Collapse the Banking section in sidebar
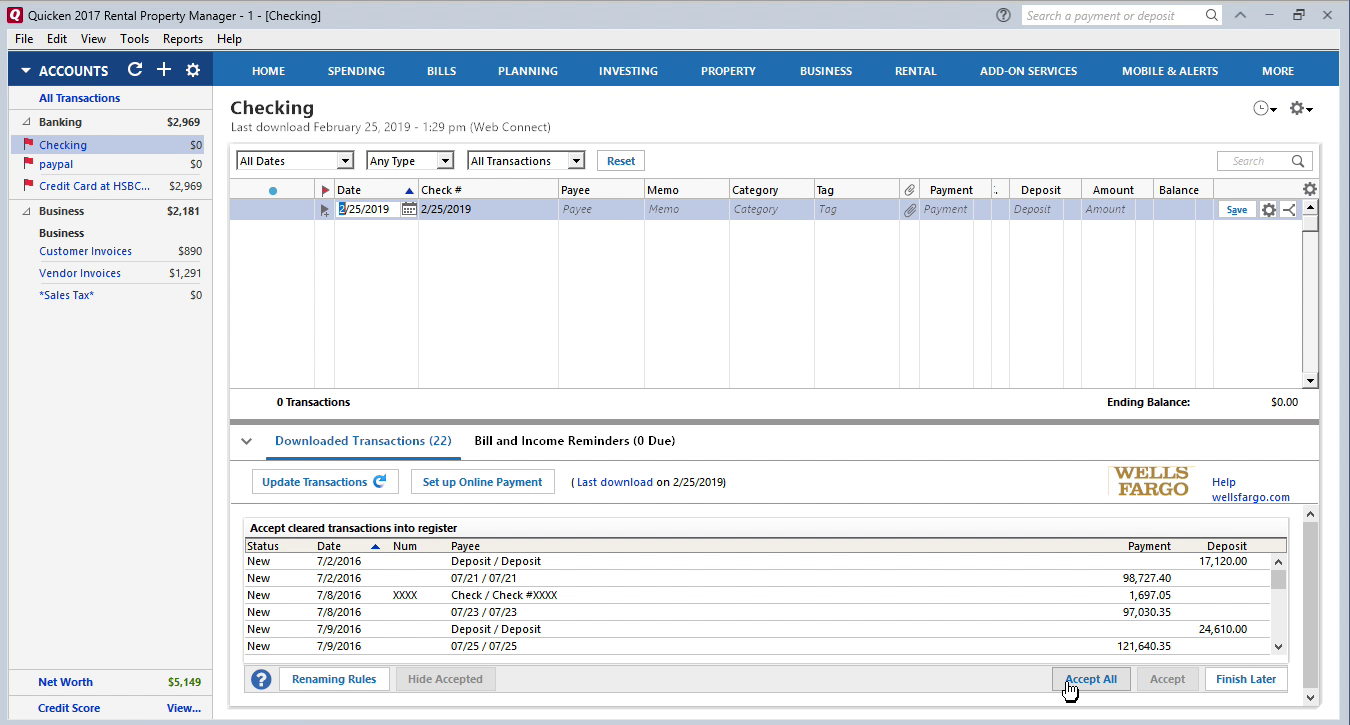 coord(26,122)
